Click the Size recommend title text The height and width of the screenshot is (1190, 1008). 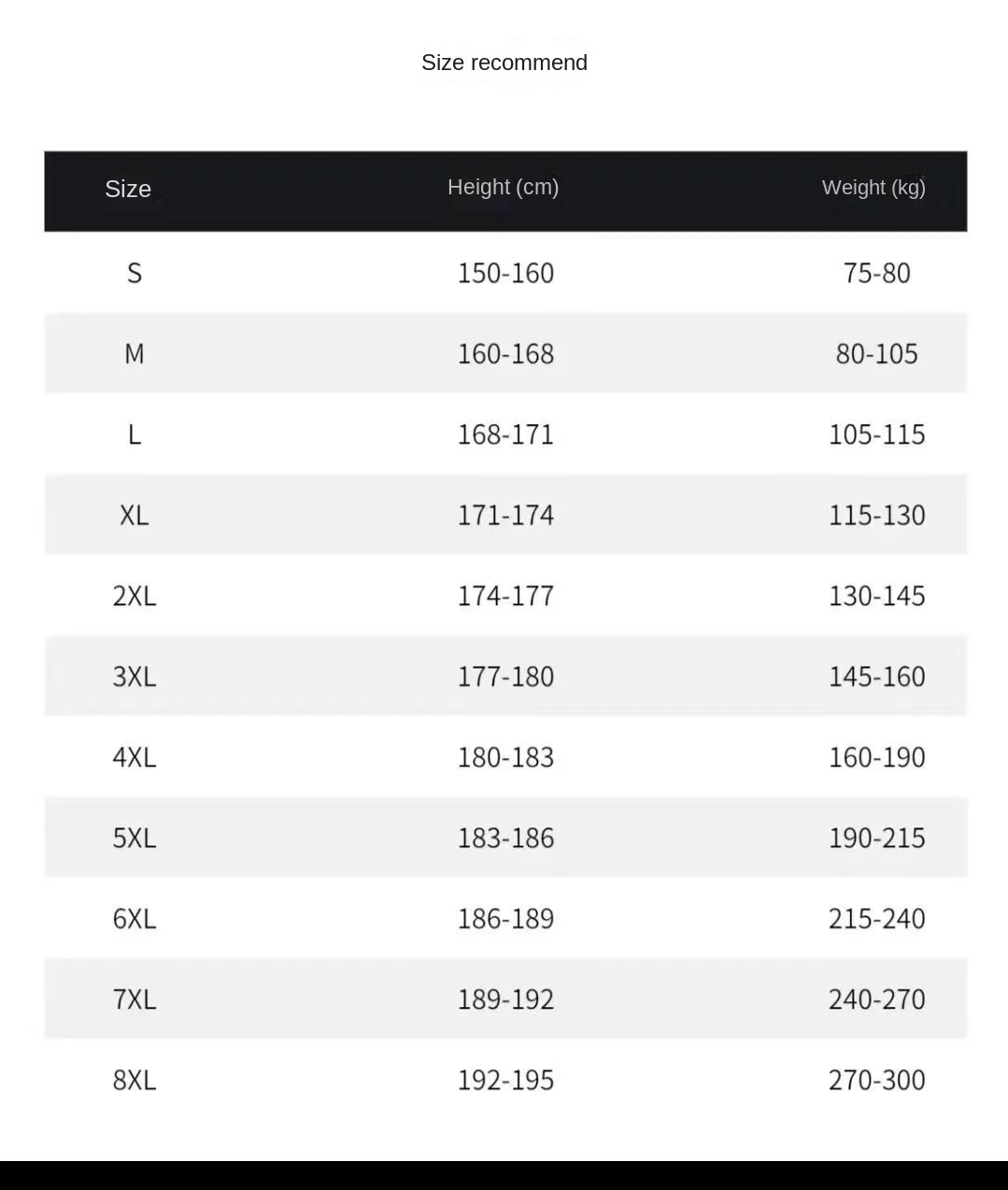(x=504, y=63)
